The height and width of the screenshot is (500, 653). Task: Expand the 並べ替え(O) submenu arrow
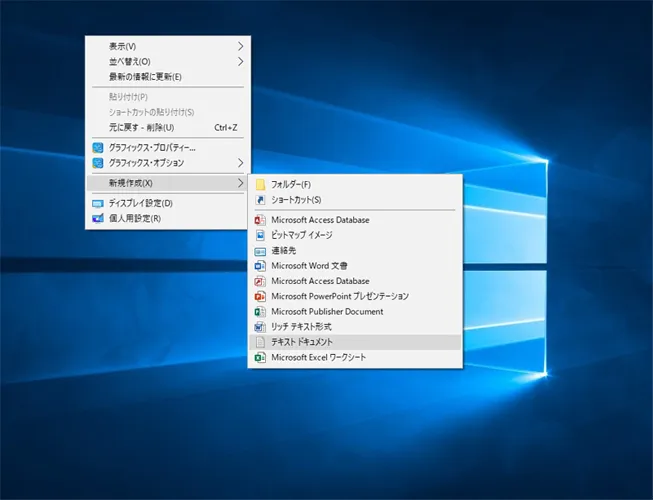tap(241, 62)
